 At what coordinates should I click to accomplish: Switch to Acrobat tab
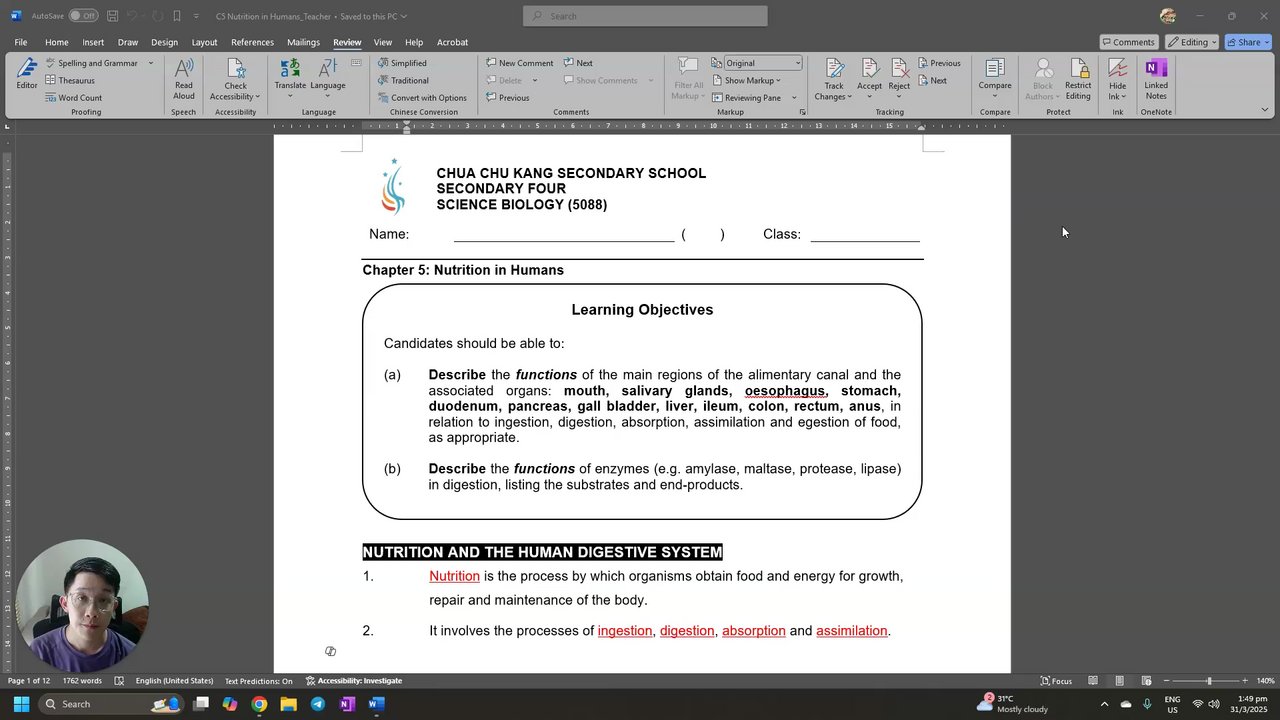(x=452, y=42)
